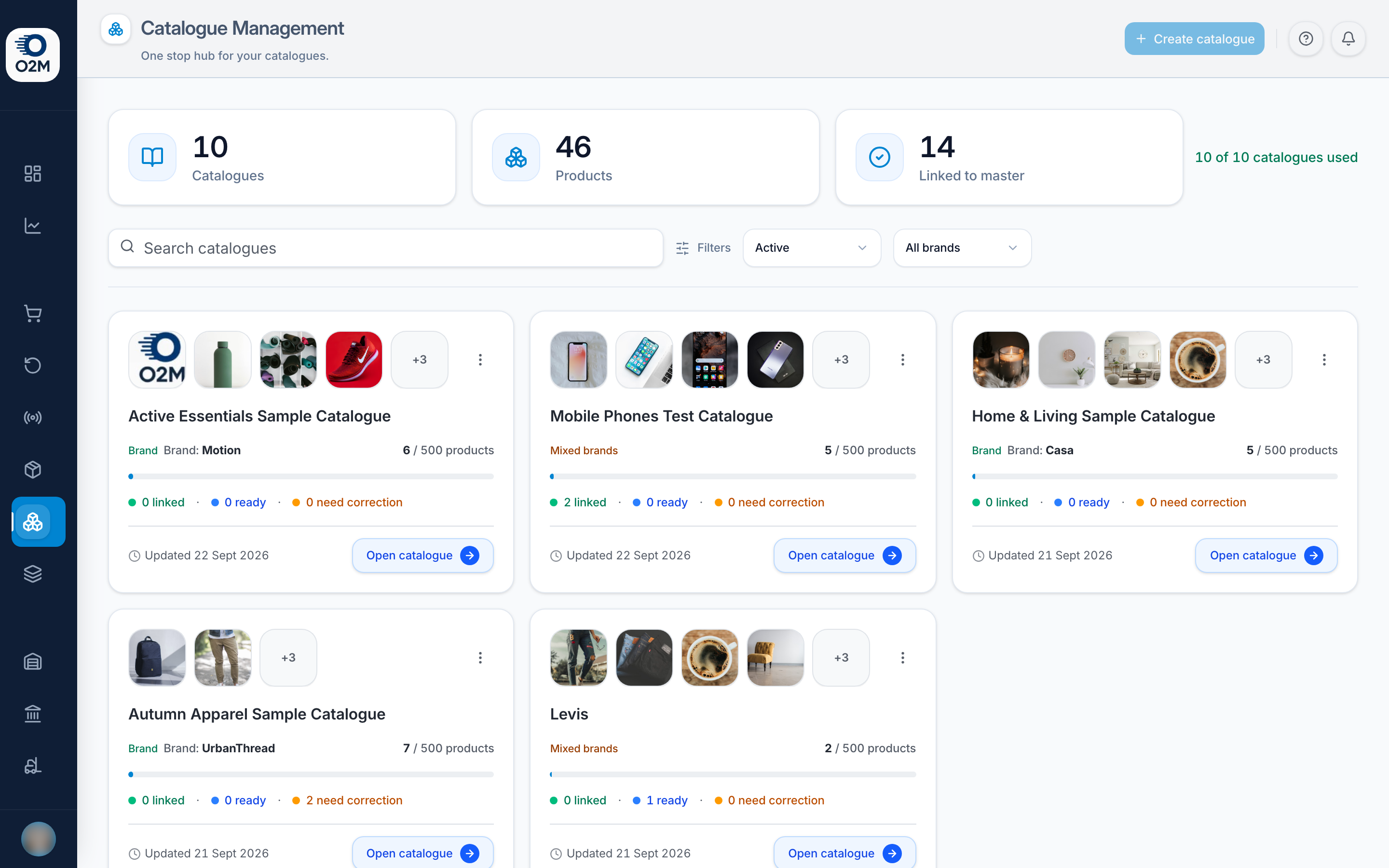1389x868 pixels.
Task: Select the highlighted catalogue cubes sidebar icon
Action: (39, 522)
